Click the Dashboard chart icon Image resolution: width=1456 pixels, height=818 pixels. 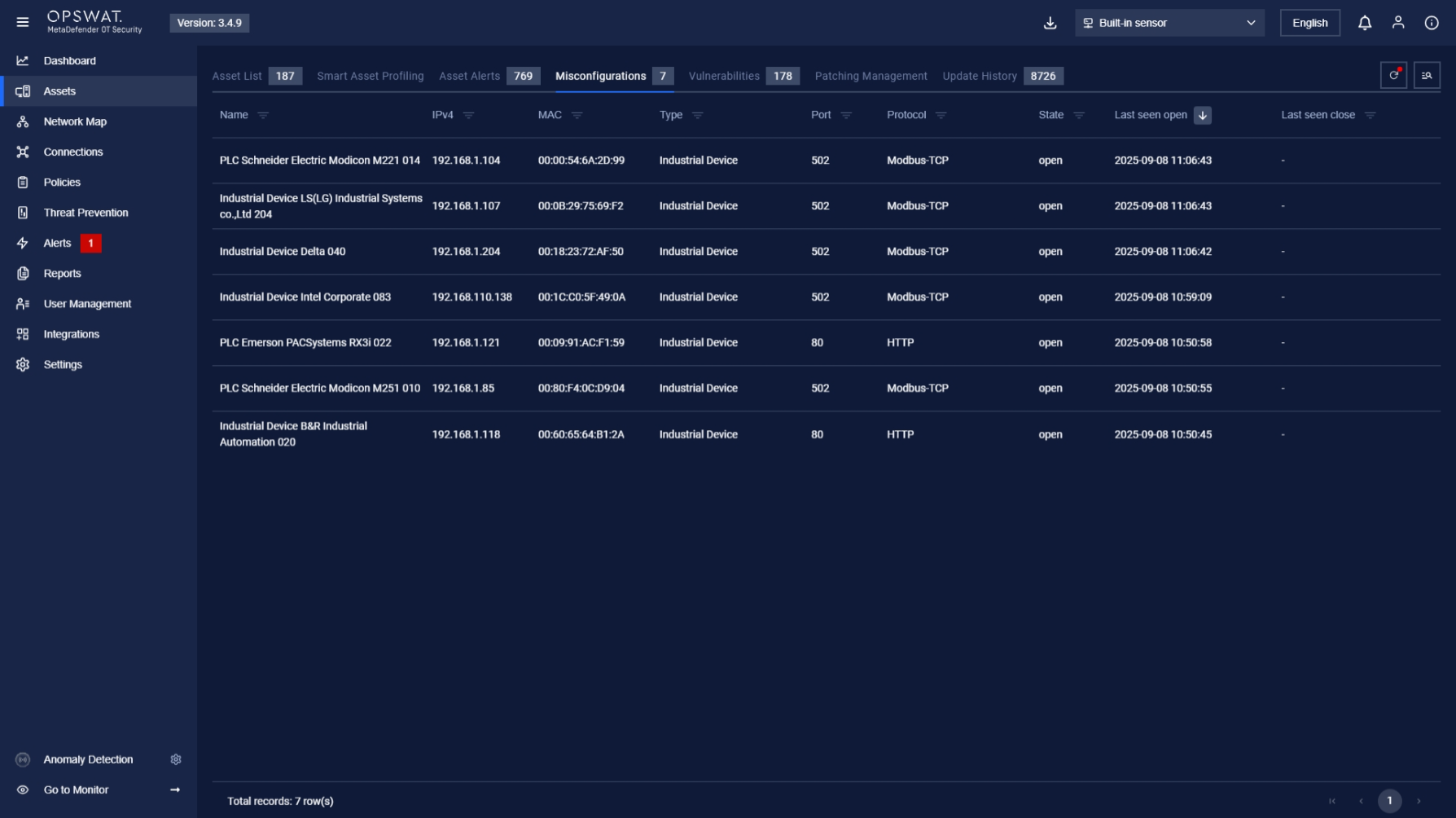(23, 61)
